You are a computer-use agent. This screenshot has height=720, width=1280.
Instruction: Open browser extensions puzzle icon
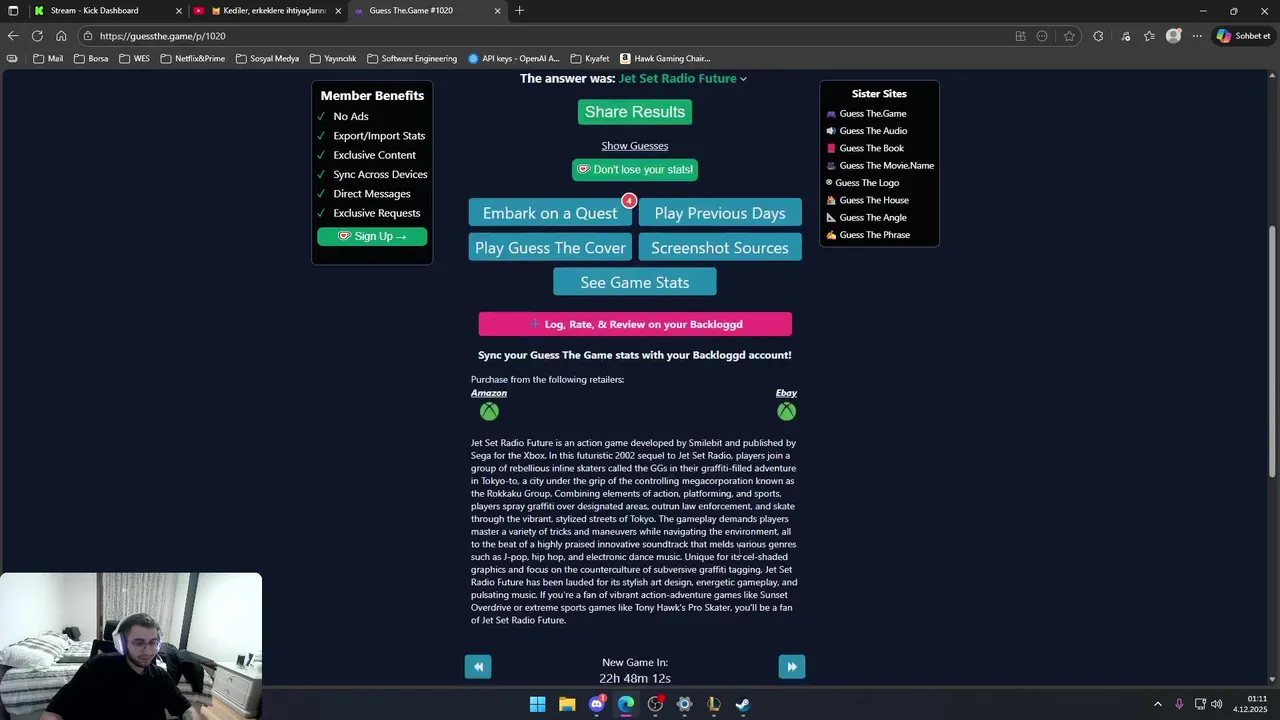[x=1098, y=36]
